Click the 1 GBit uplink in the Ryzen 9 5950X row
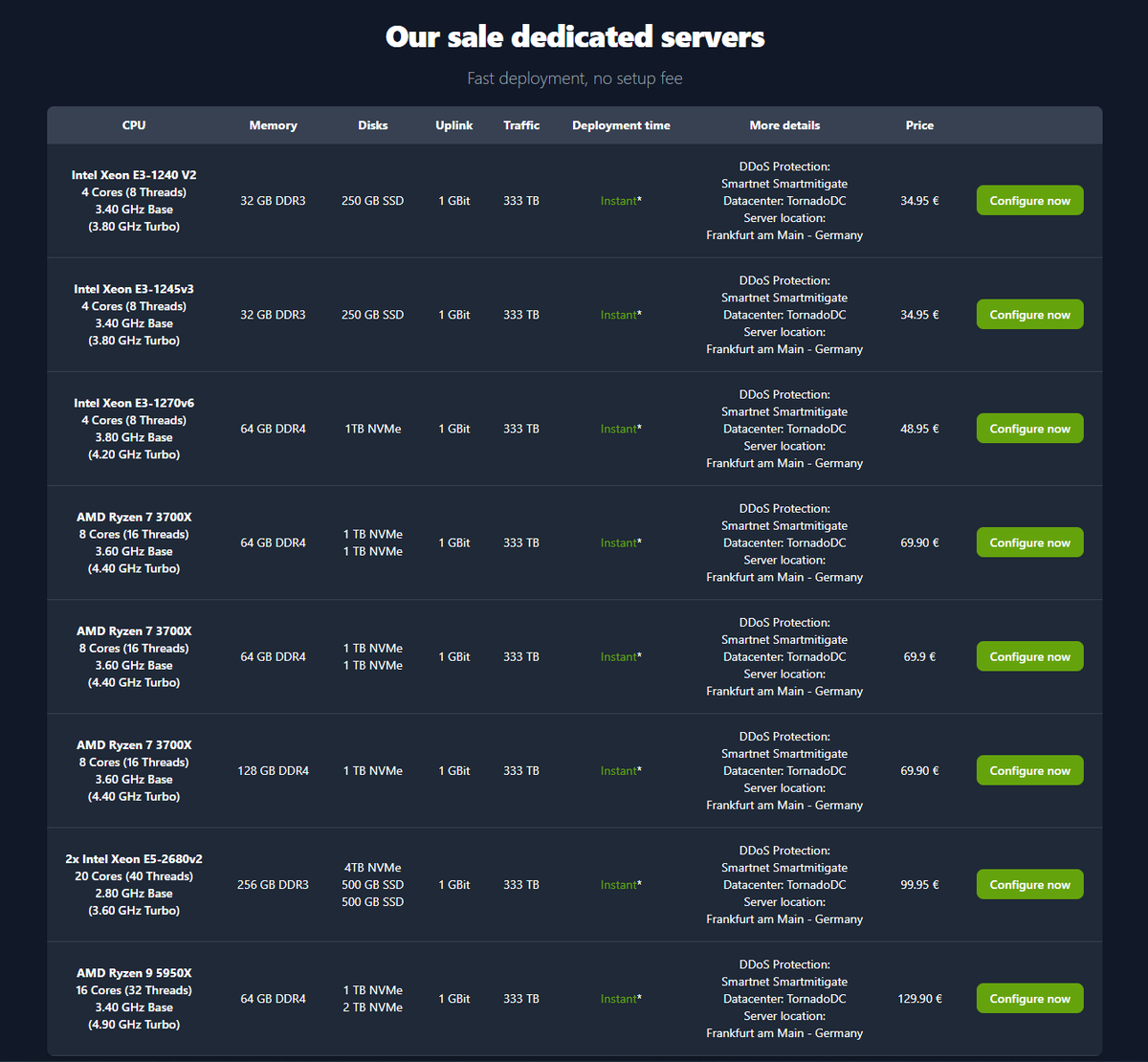The image size is (1148, 1062). [454, 998]
